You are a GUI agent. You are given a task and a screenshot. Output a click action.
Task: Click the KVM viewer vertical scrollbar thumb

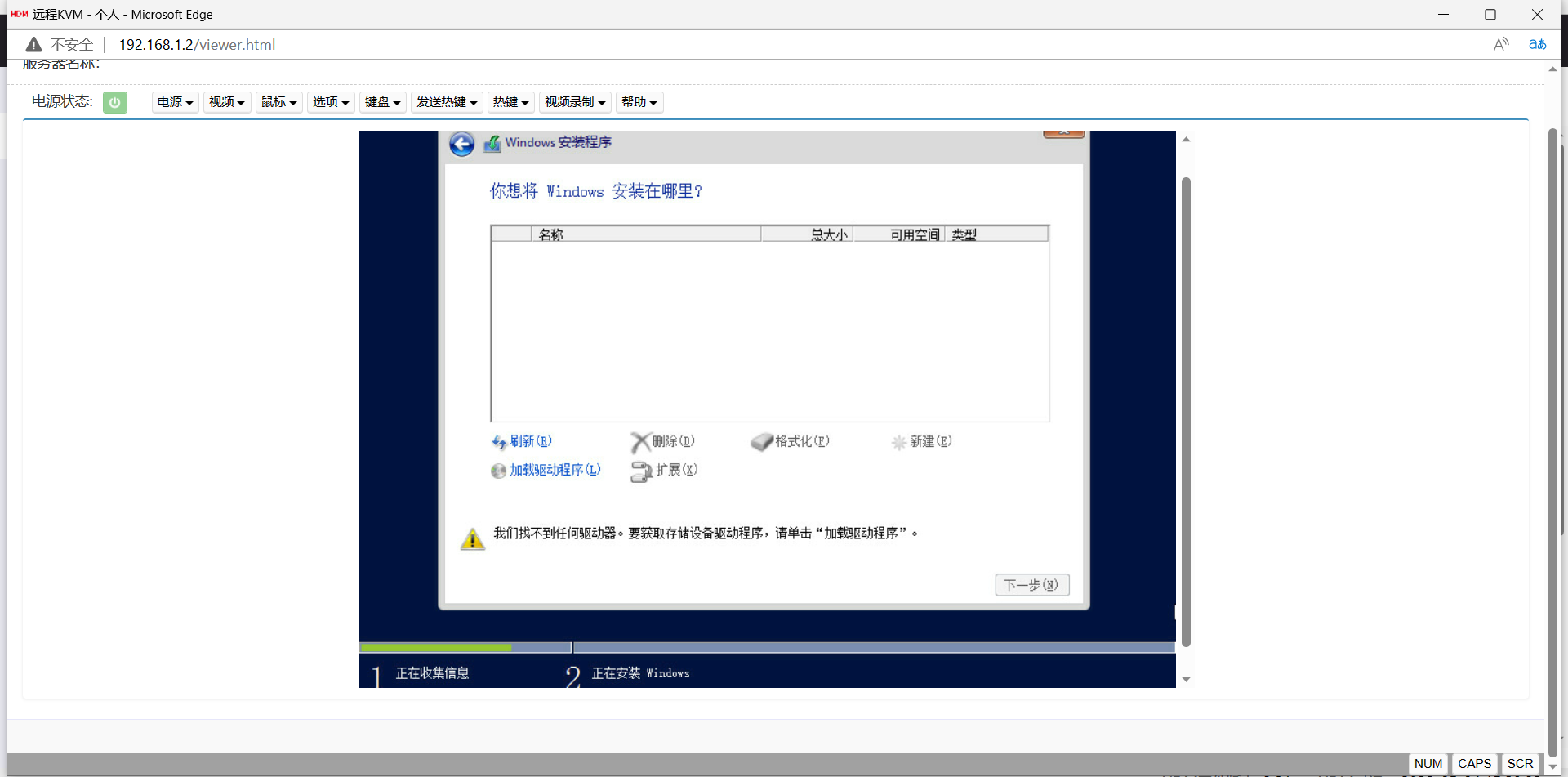[1186, 412]
